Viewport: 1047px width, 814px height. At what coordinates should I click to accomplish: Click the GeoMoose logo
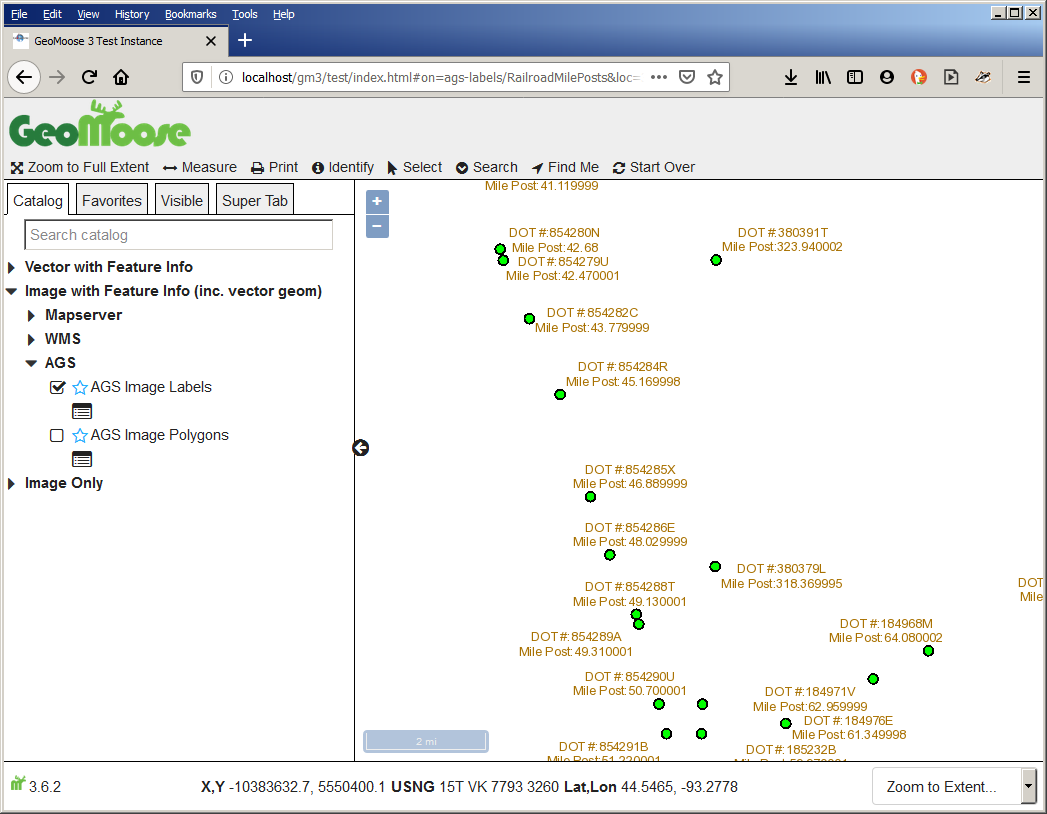(x=100, y=124)
